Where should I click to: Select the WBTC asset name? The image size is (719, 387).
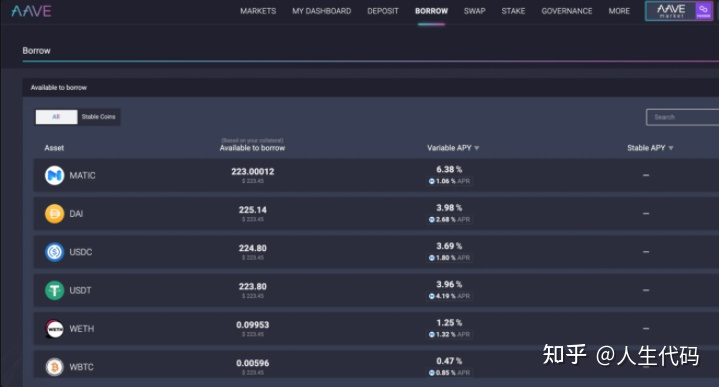[x=82, y=367]
